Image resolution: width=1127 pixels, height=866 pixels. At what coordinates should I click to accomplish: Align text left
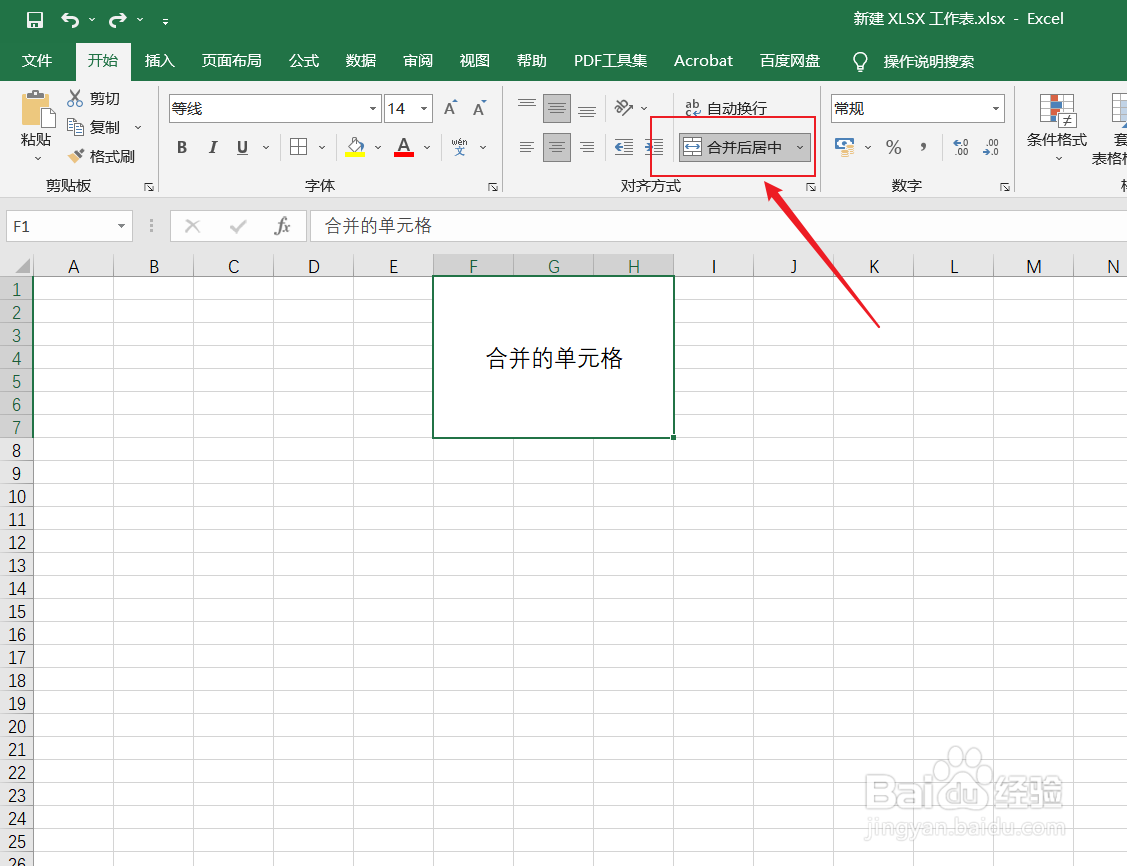tap(527, 147)
